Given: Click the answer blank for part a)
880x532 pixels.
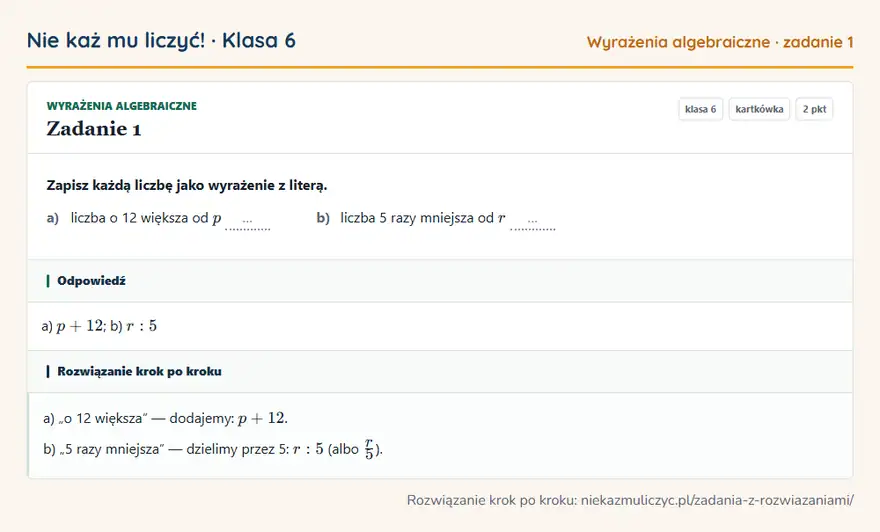Looking at the screenshot, I should [248, 222].
